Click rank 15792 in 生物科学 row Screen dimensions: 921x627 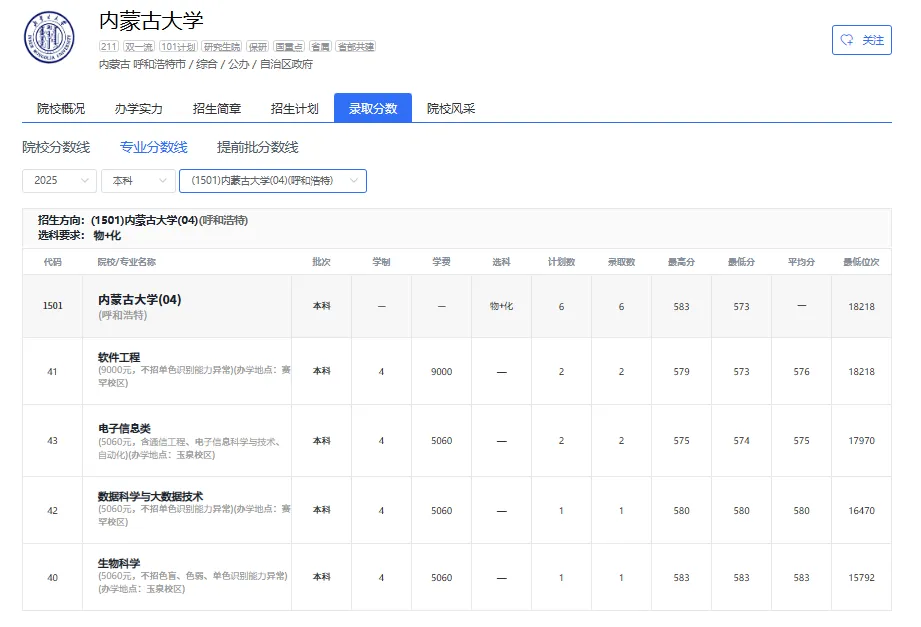861,578
